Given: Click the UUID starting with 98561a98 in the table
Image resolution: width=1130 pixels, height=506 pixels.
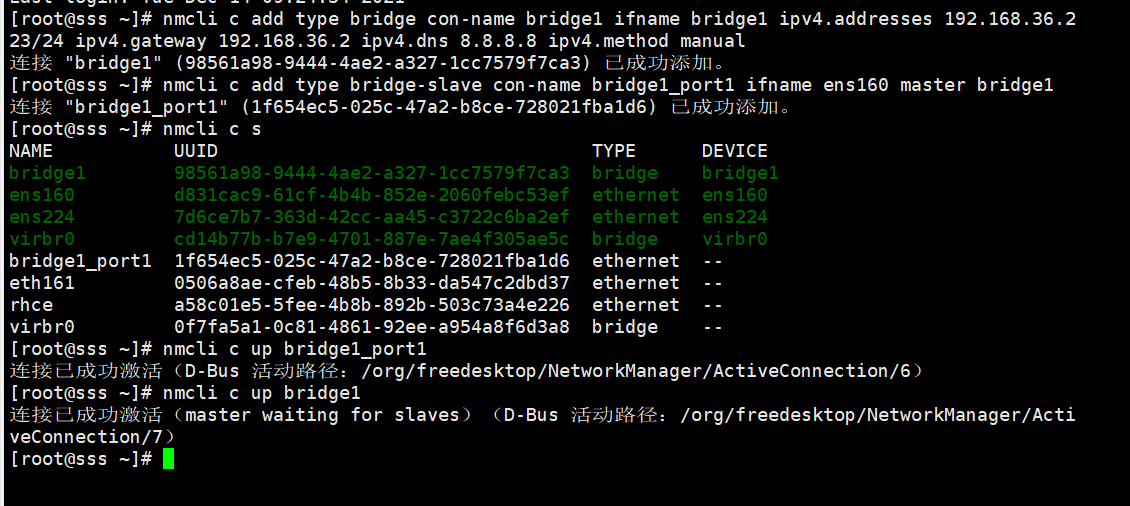Looking at the screenshot, I should 372,173.
